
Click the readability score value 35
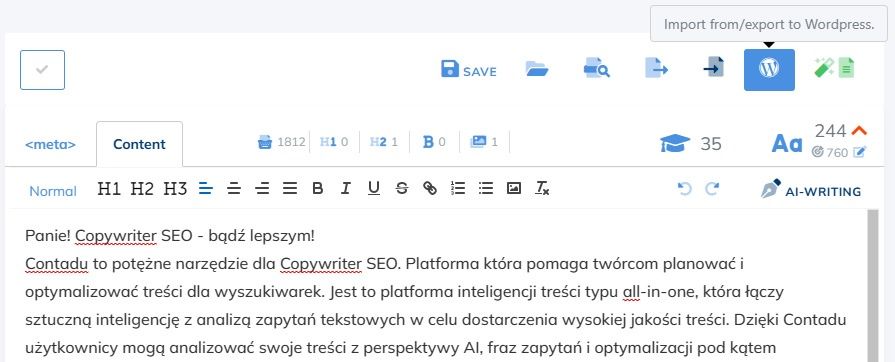point(711,144)
